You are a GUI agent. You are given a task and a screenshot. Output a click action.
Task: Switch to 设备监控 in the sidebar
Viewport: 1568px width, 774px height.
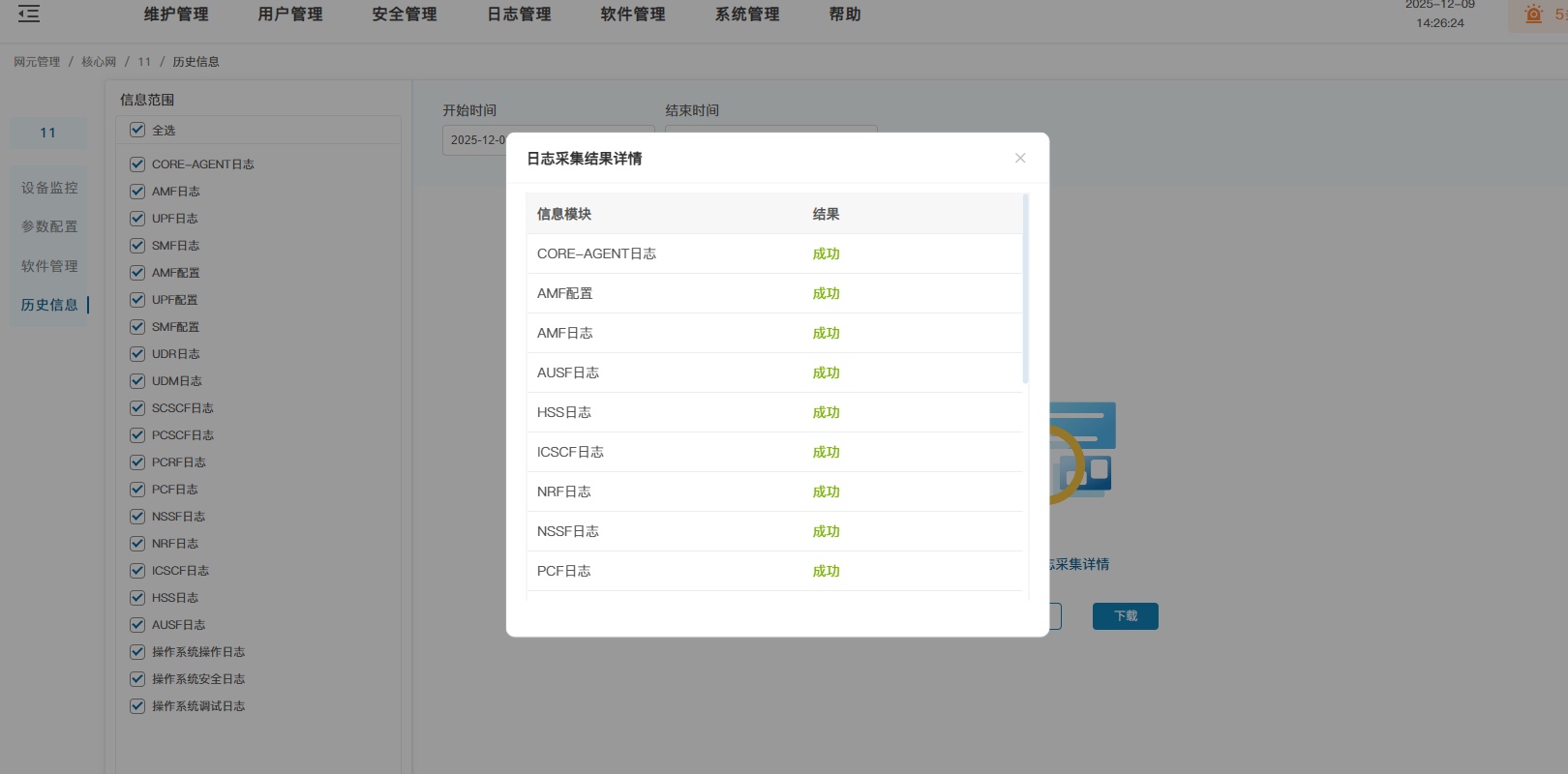tap(49, 188)
